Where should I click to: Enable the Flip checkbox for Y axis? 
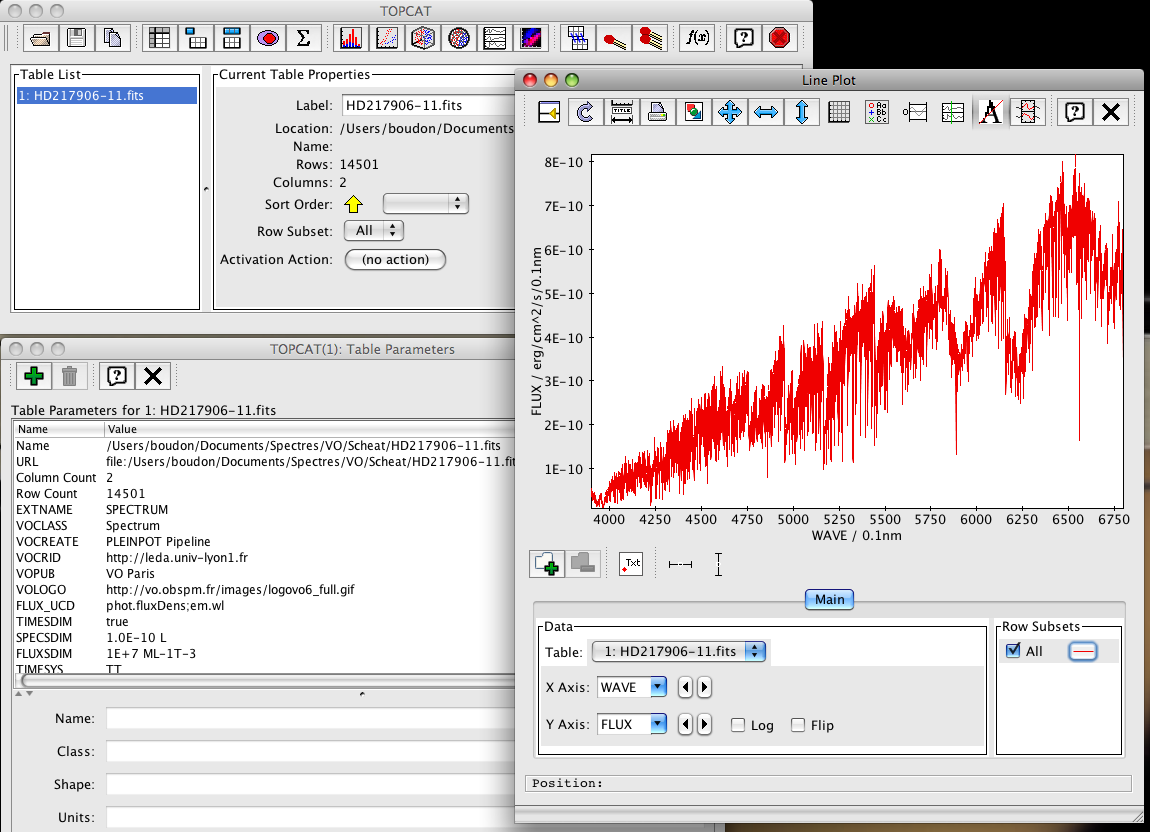[x=798, y=725]
